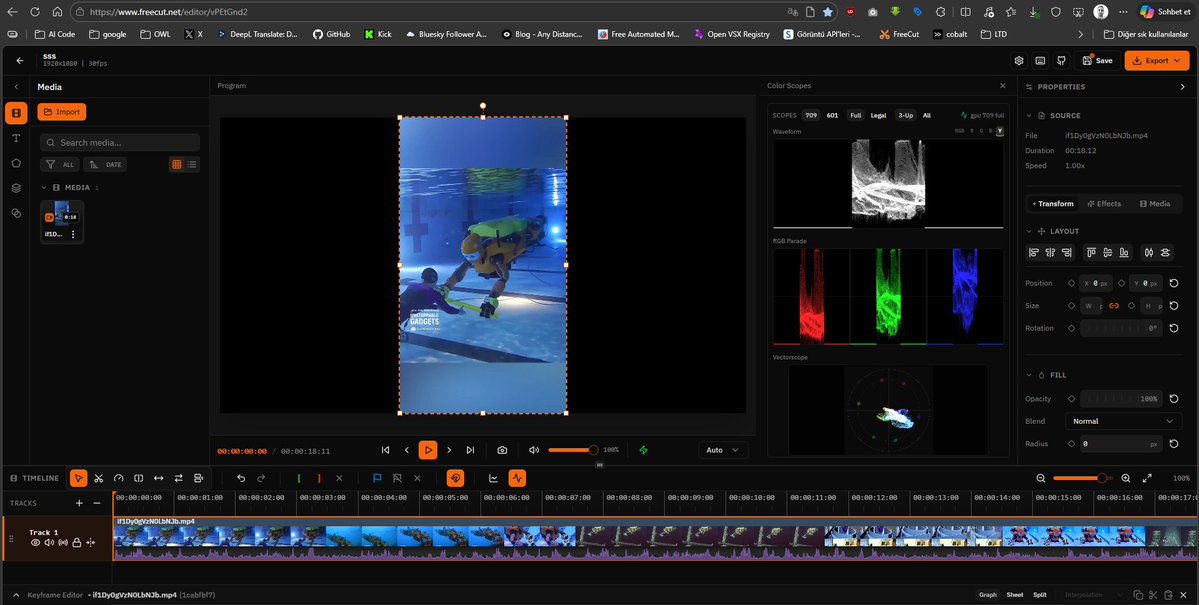Screen dimensions: 1199x605
Task: Click the orange Import button
Action: (62, 112)
